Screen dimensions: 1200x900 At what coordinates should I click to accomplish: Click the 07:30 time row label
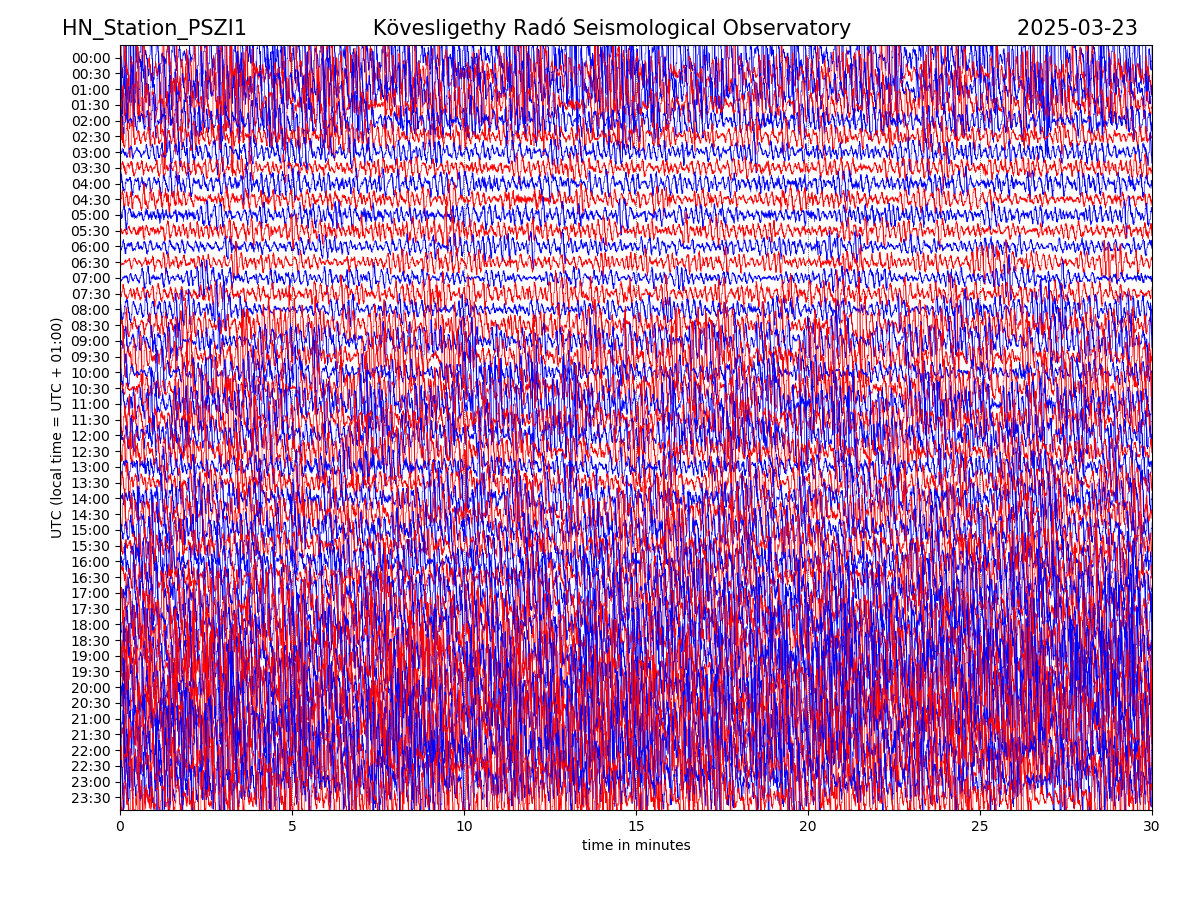click(90, 294)
